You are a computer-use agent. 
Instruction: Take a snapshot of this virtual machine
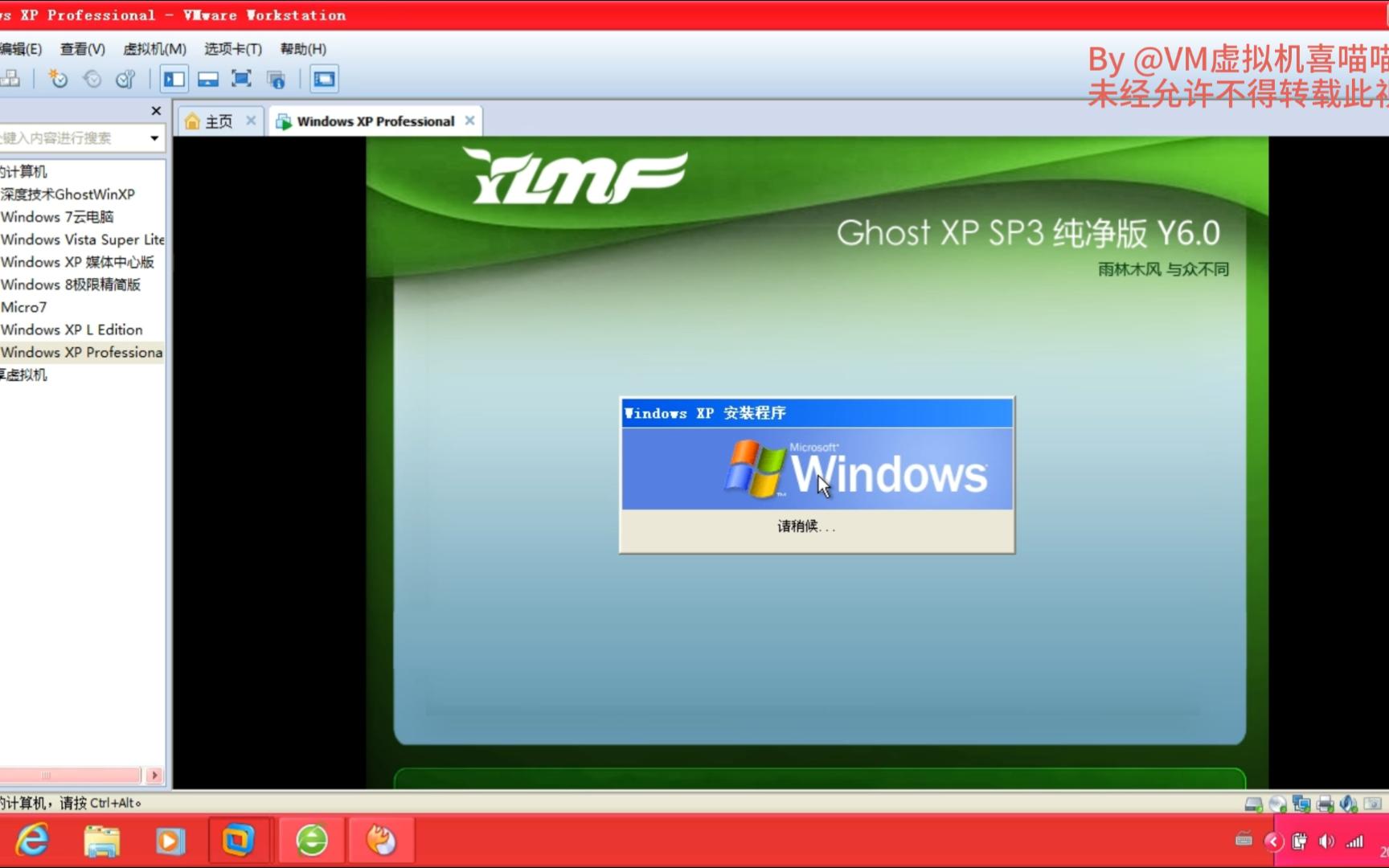pos(58,79)
